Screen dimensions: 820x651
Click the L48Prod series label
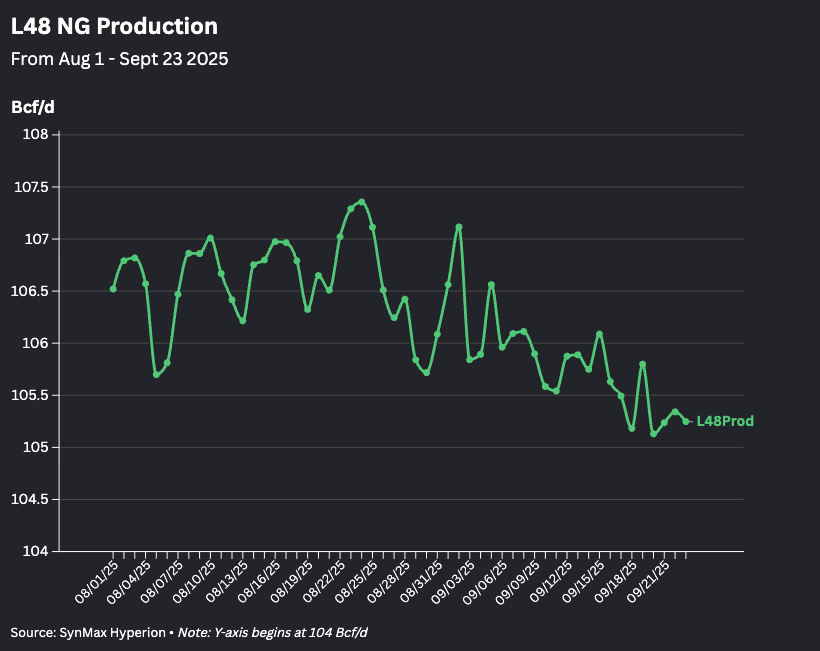pyautogui.click(x=724, y=421)
